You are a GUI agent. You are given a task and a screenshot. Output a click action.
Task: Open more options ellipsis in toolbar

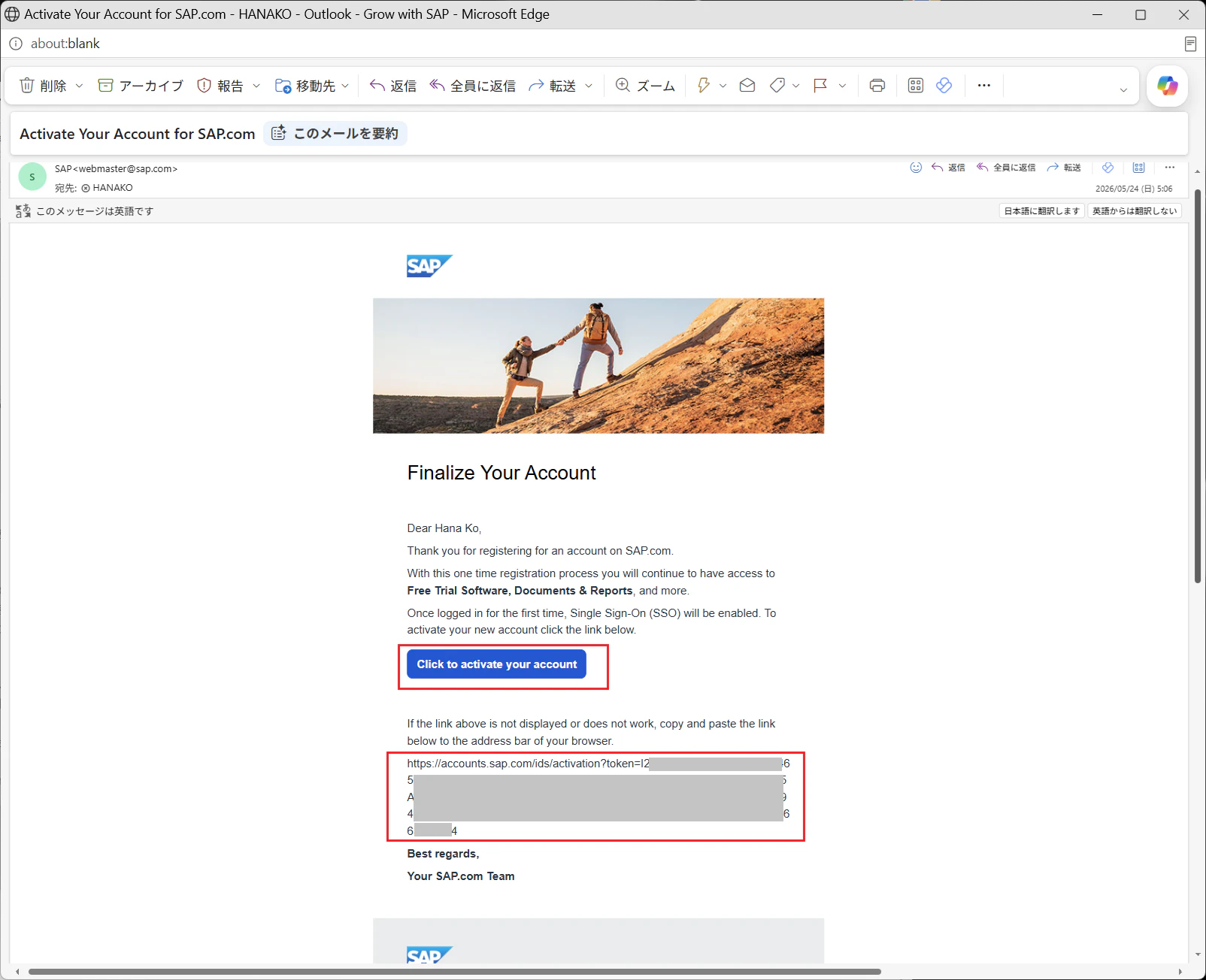[x=984, y=86]
